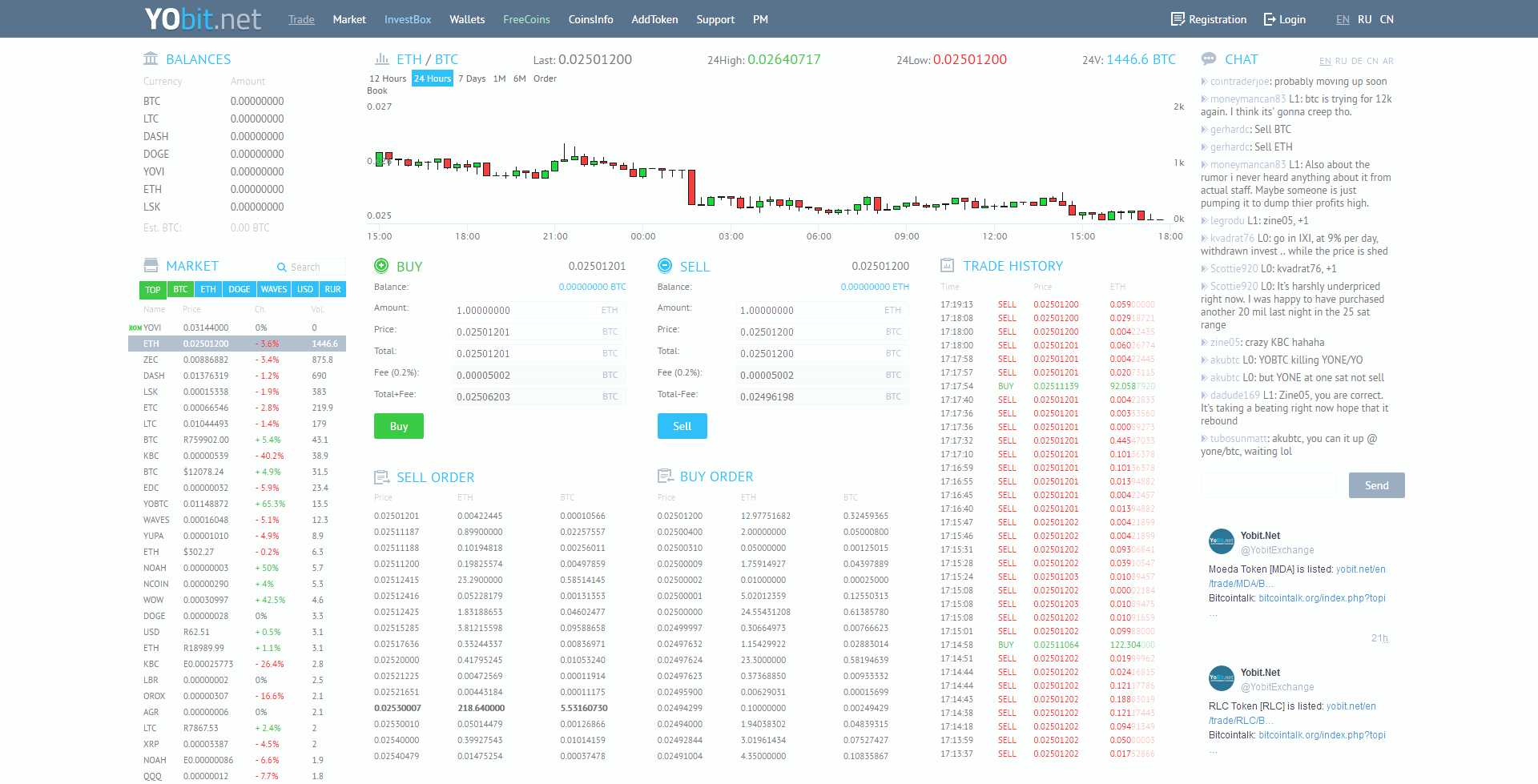Show the Order Book chart

545,78
